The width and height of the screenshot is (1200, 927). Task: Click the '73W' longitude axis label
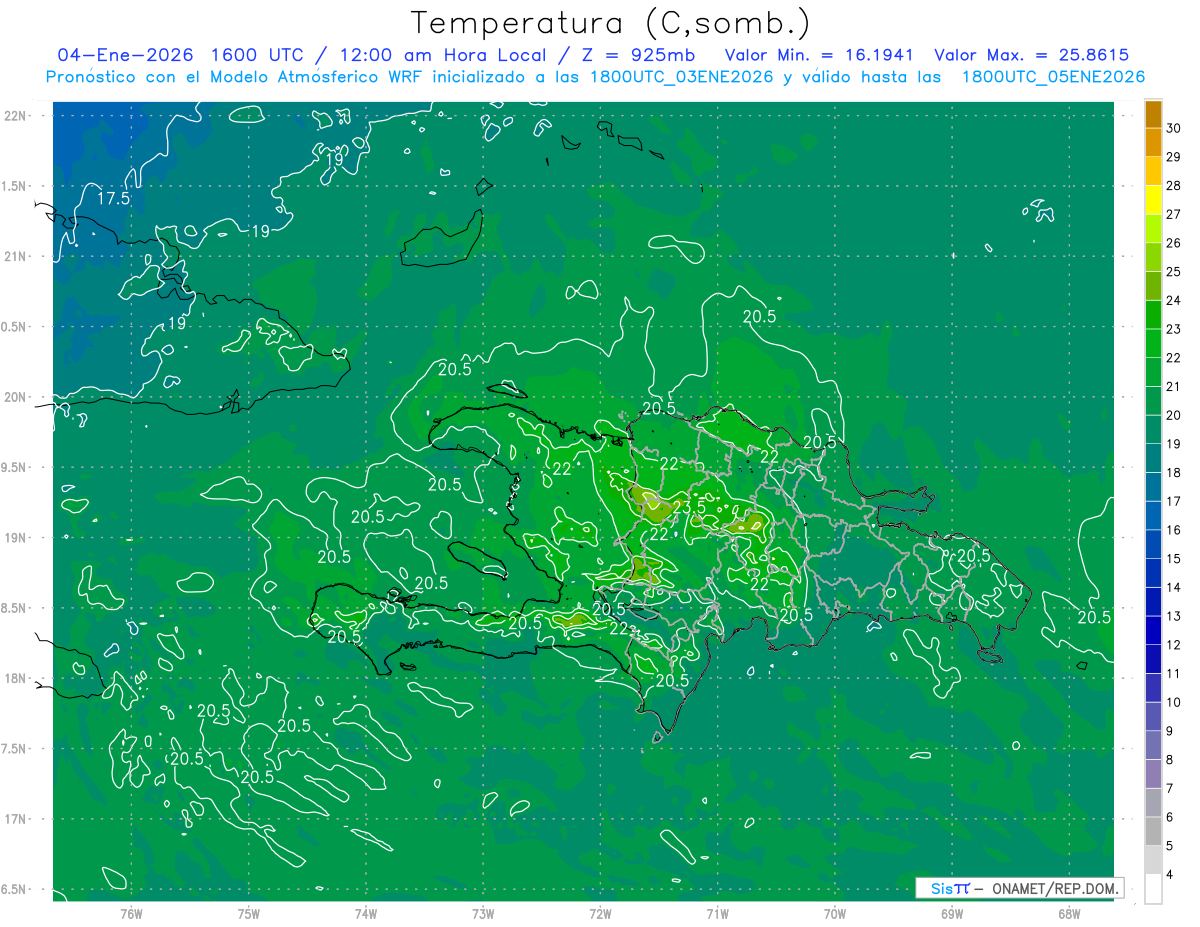click(483, 913)
